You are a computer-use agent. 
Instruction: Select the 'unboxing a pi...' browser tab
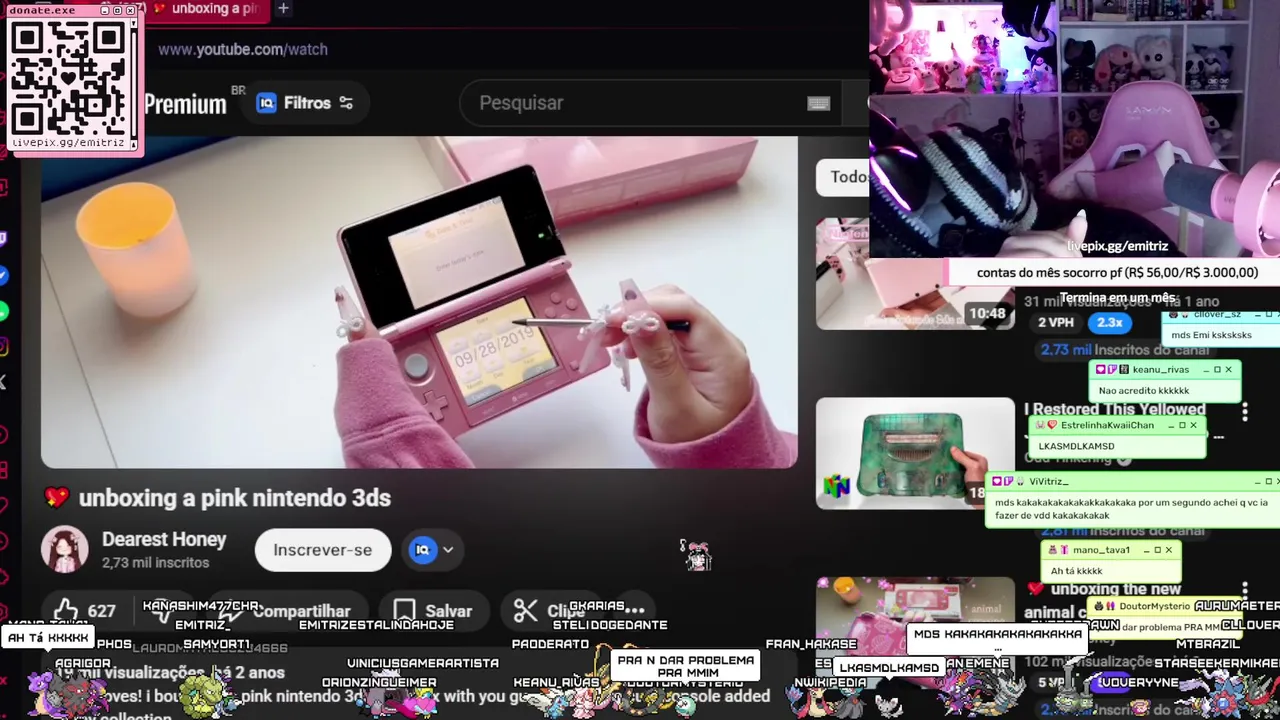click(x=206, y=9)
